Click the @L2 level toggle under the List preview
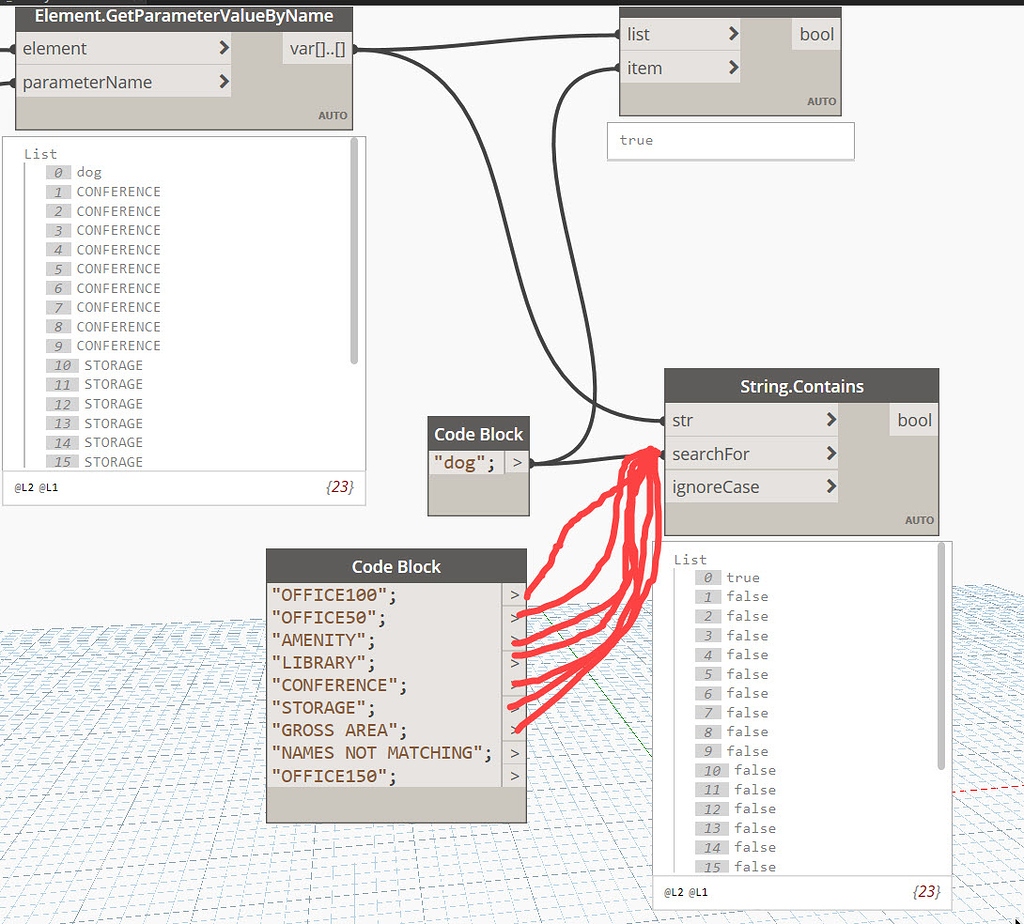 [21, 488]
